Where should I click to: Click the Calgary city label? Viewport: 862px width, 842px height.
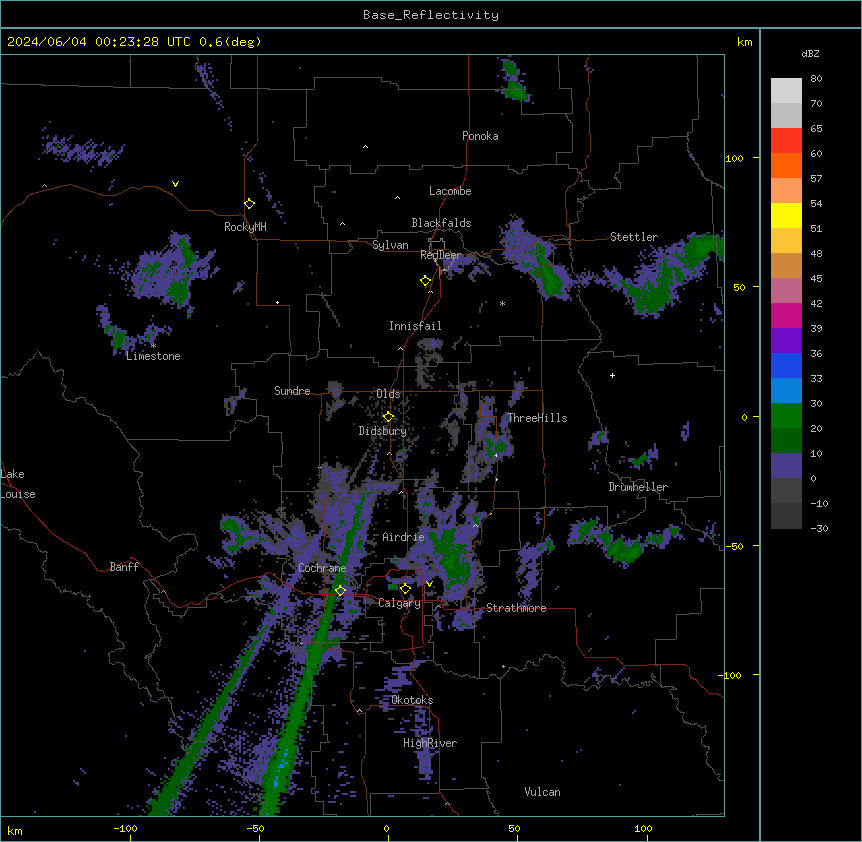[x=400, y=603]
